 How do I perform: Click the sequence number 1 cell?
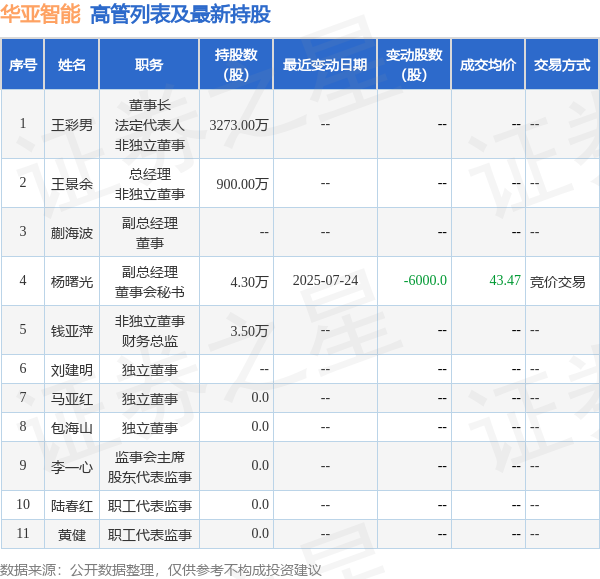[23, 124]
